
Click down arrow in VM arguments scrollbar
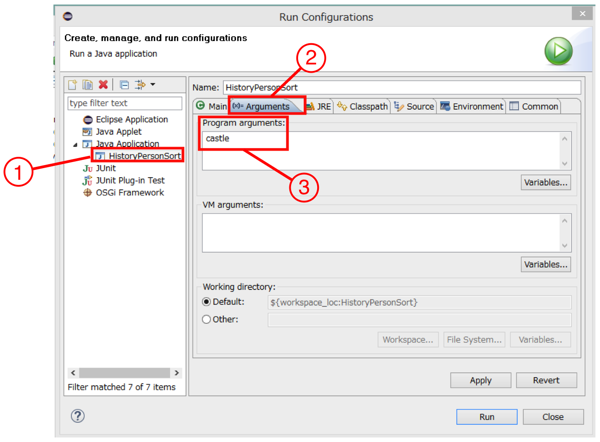click(565, 246)
